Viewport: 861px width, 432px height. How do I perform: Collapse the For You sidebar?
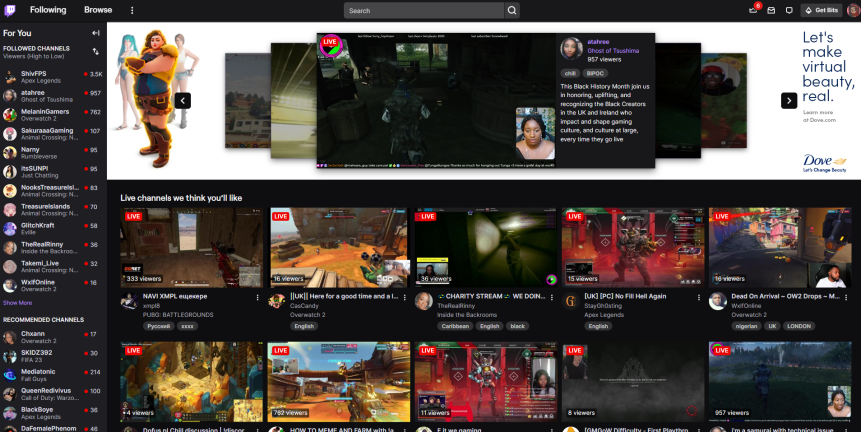[96, 33]
